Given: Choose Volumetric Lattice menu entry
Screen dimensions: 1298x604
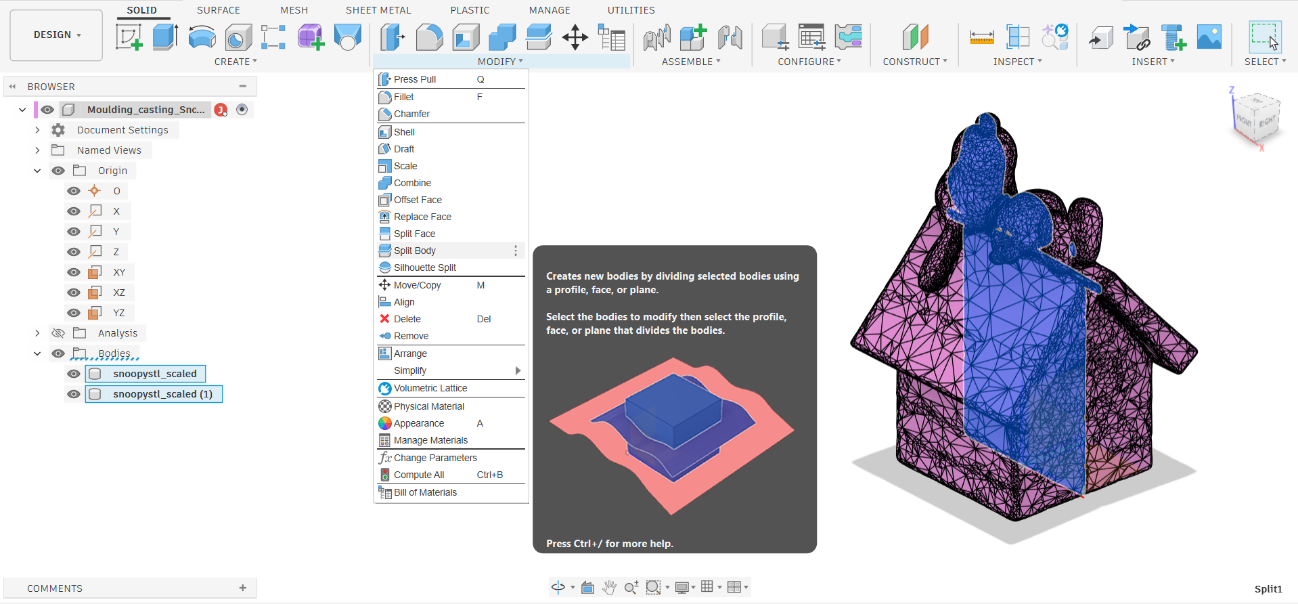Looking at the screenshot, I should click(x=450, y=388).
